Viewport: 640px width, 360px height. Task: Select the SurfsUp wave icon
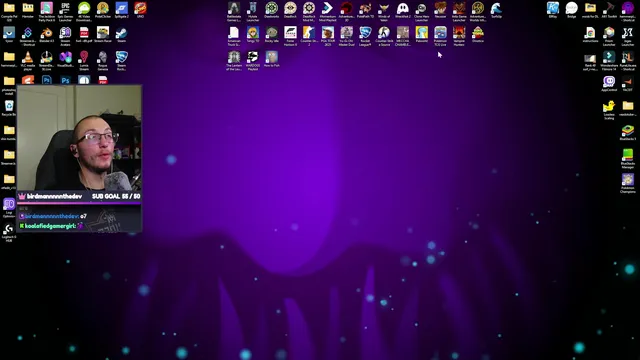tap(497, 8)
